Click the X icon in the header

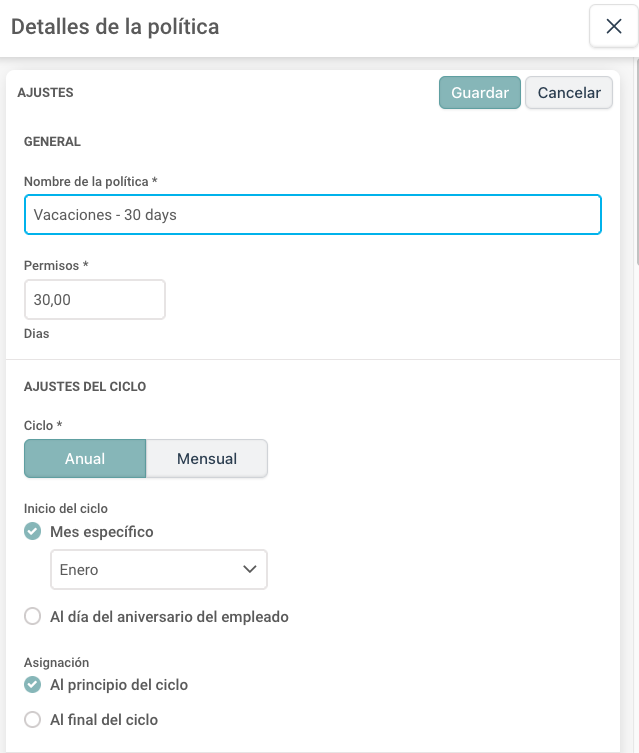614,26
